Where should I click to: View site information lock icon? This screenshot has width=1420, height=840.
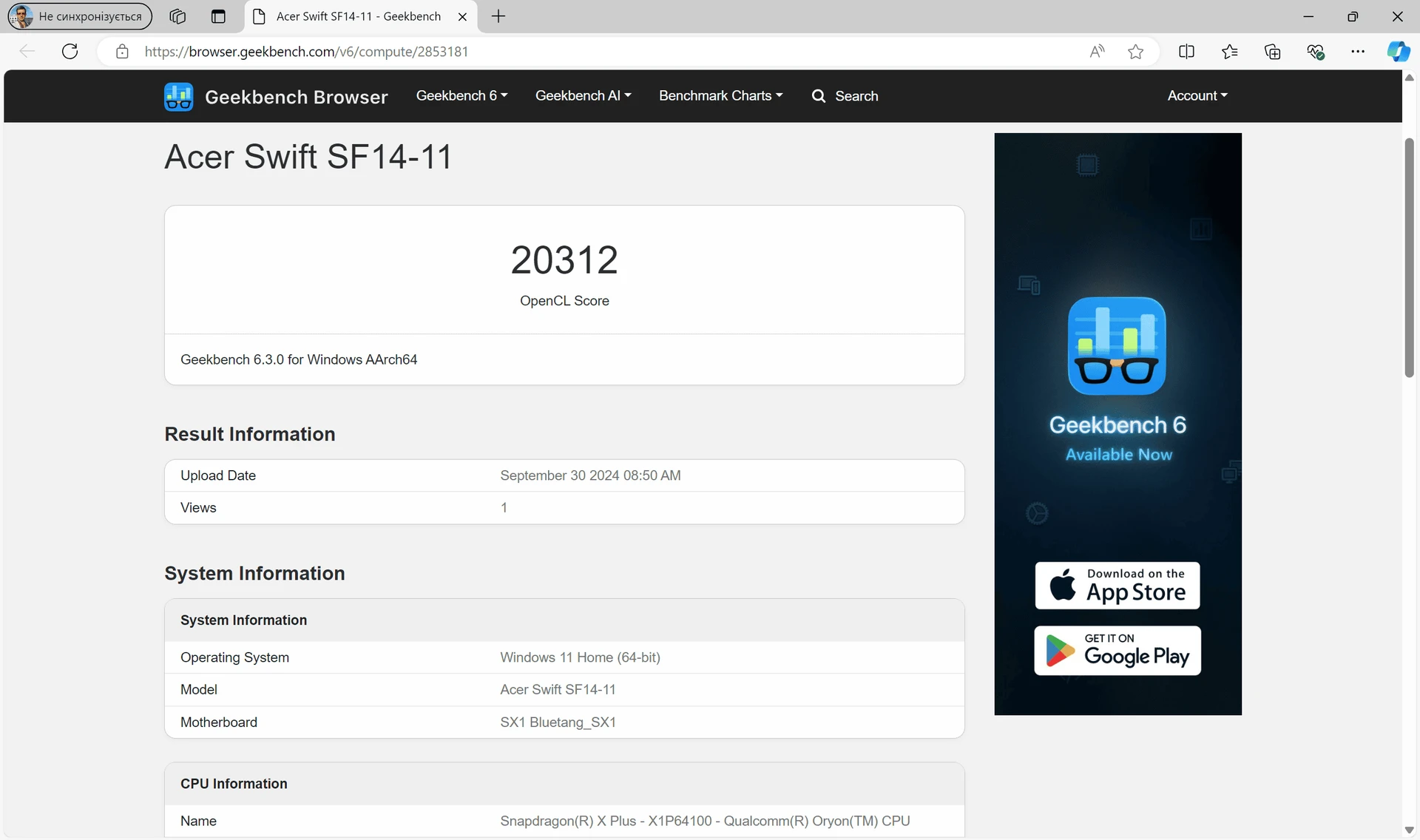tap(122, 51)
